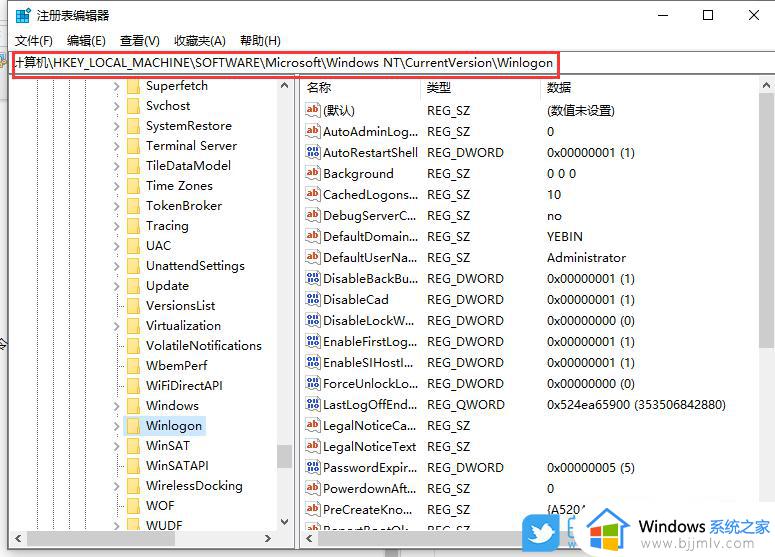The width and height of the screenshot is (775, 557).
Task: Expand the SystemRestore key
Action: click(116, 126)
